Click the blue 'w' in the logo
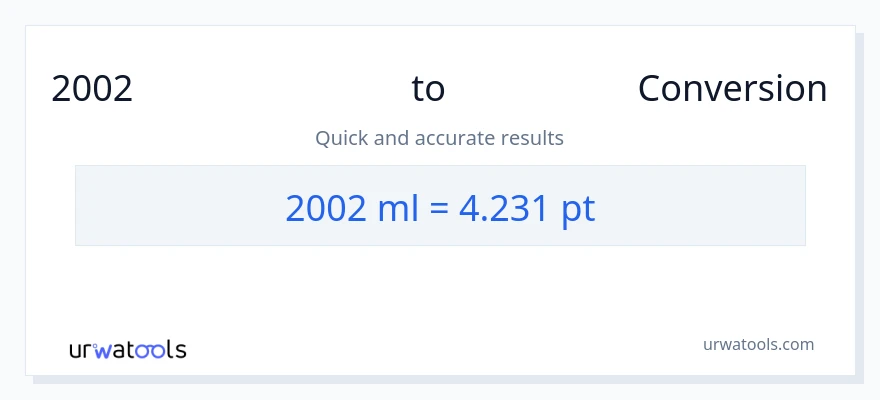Image resolution: width=880 pixels, height=400 pixels. coord(103,351)
